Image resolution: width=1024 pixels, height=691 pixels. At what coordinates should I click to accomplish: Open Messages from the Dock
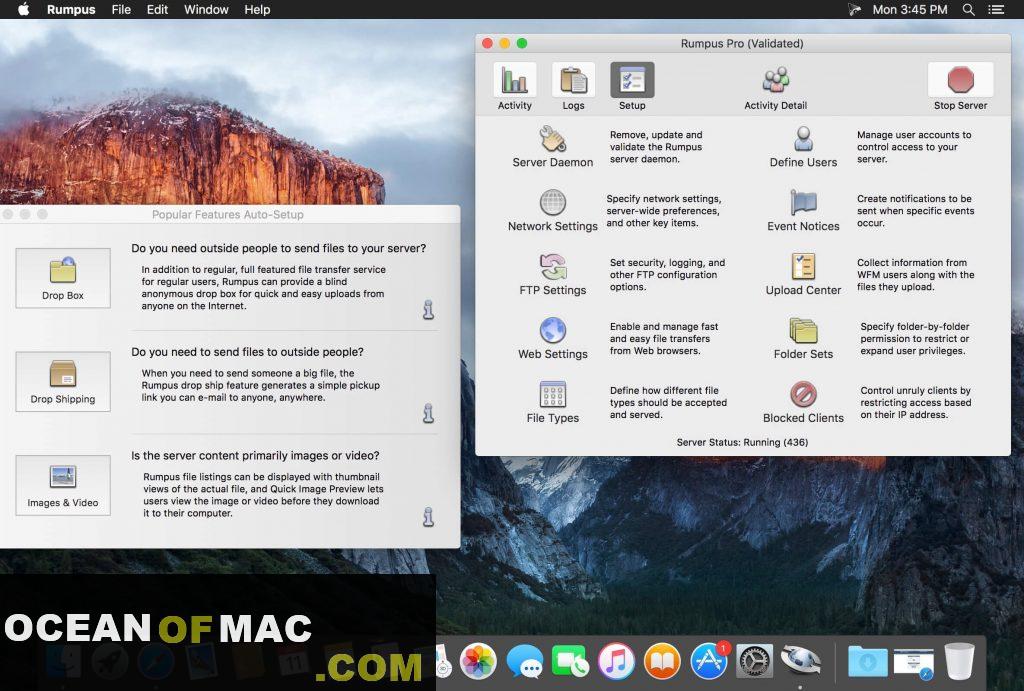(x=524, y=661)
